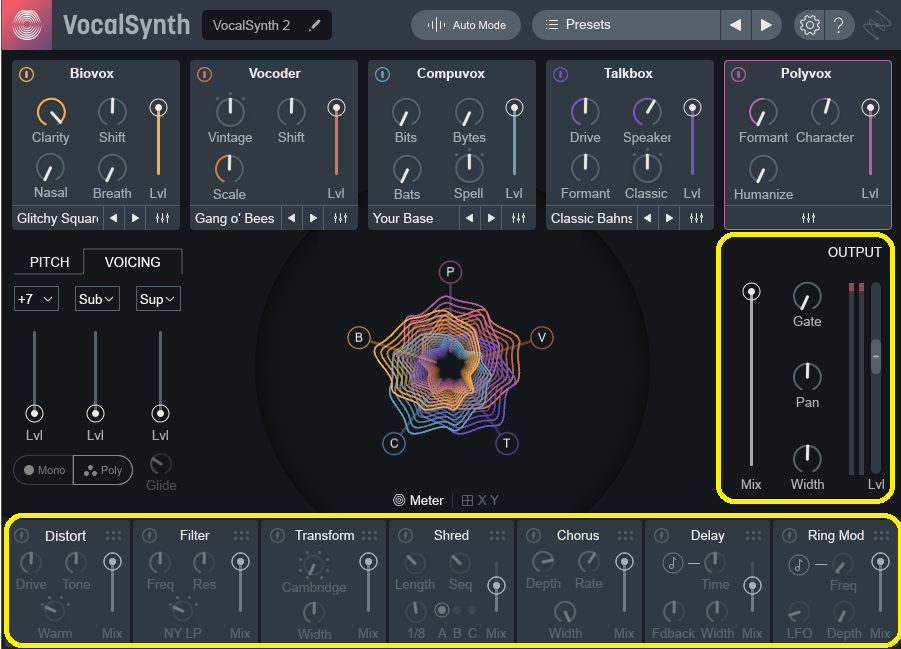Open the Sup voicing dropdown
The width and height of the screenshot is (901, 649).
click(158, 299)
